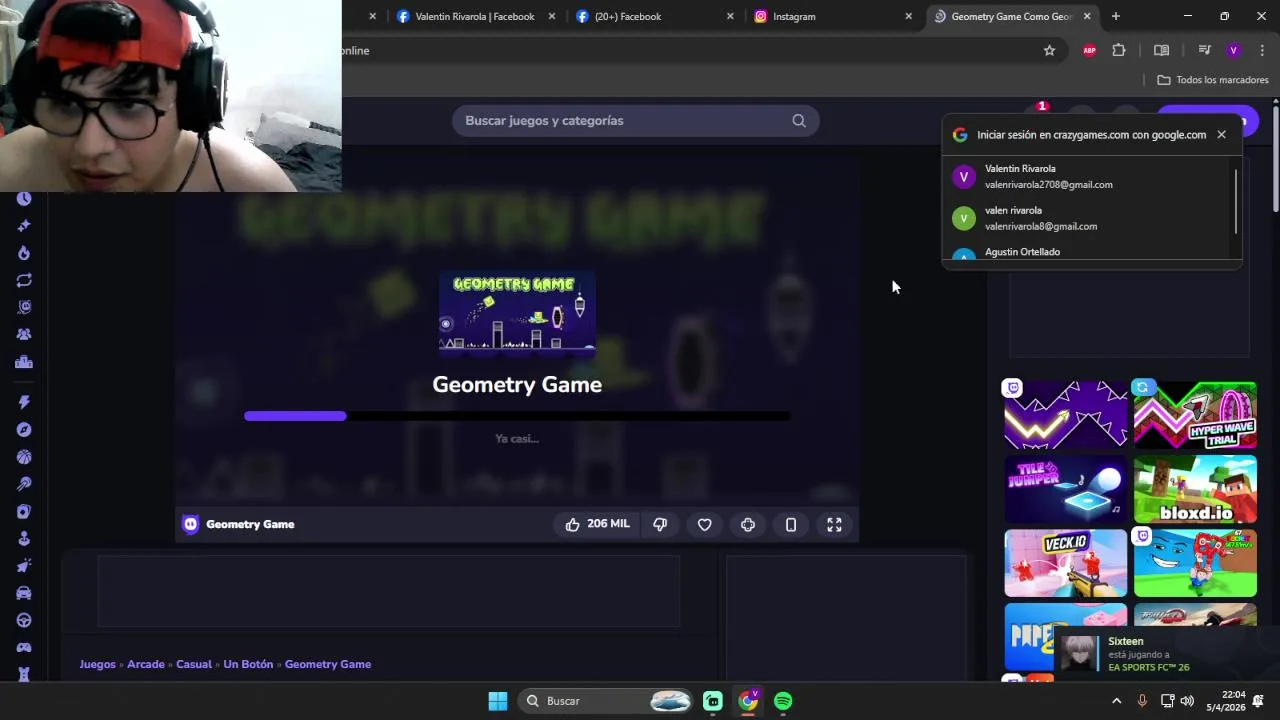Close the Google sign-in popup
1280x720 pixels.
tap(1221, 135)
